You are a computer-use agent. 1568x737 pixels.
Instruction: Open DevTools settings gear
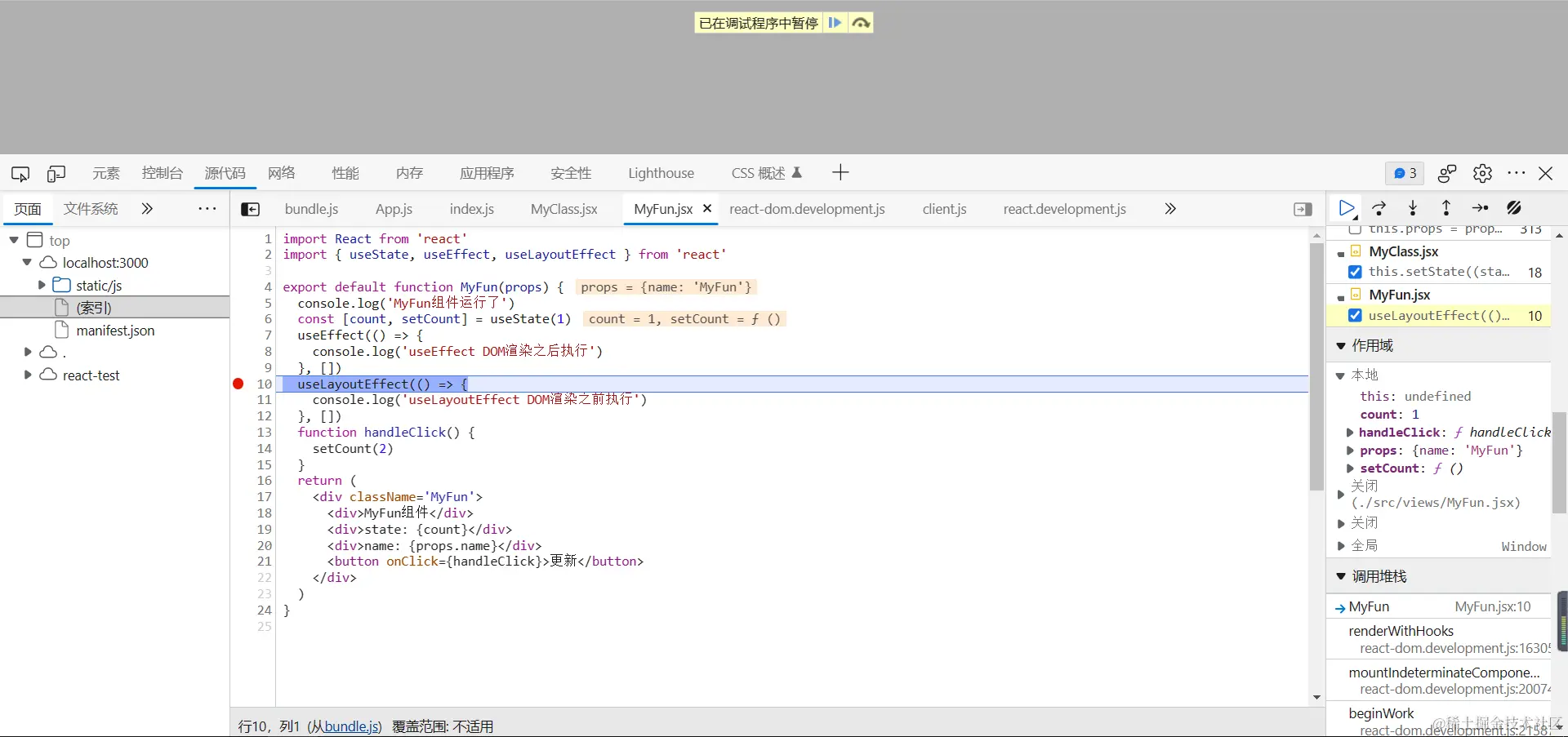pyautogui.click(x=1482, y=173)
